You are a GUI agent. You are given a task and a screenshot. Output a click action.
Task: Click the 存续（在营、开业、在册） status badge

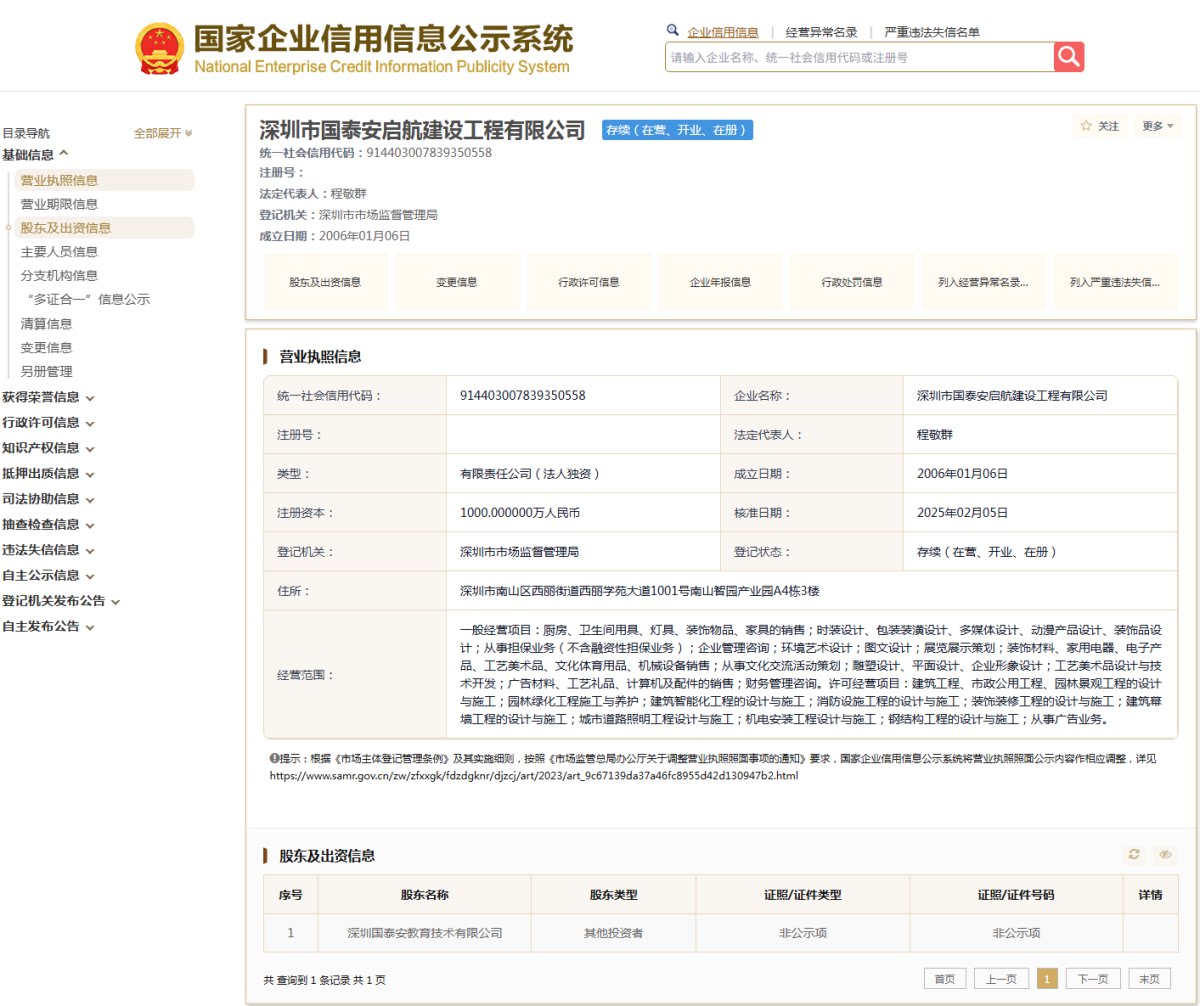[676, 130]
